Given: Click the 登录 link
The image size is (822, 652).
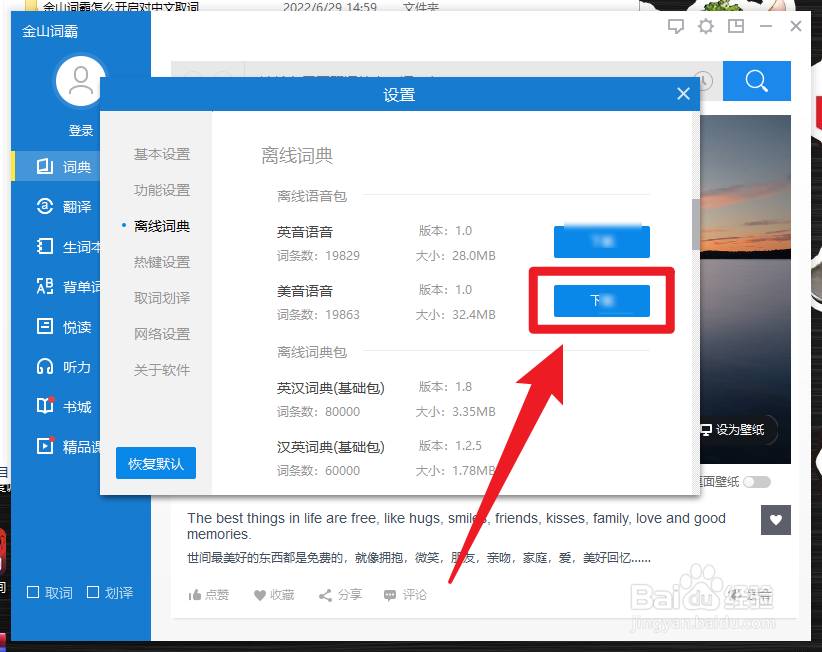Looking at the screenshot, I should (x=81, y=131).
